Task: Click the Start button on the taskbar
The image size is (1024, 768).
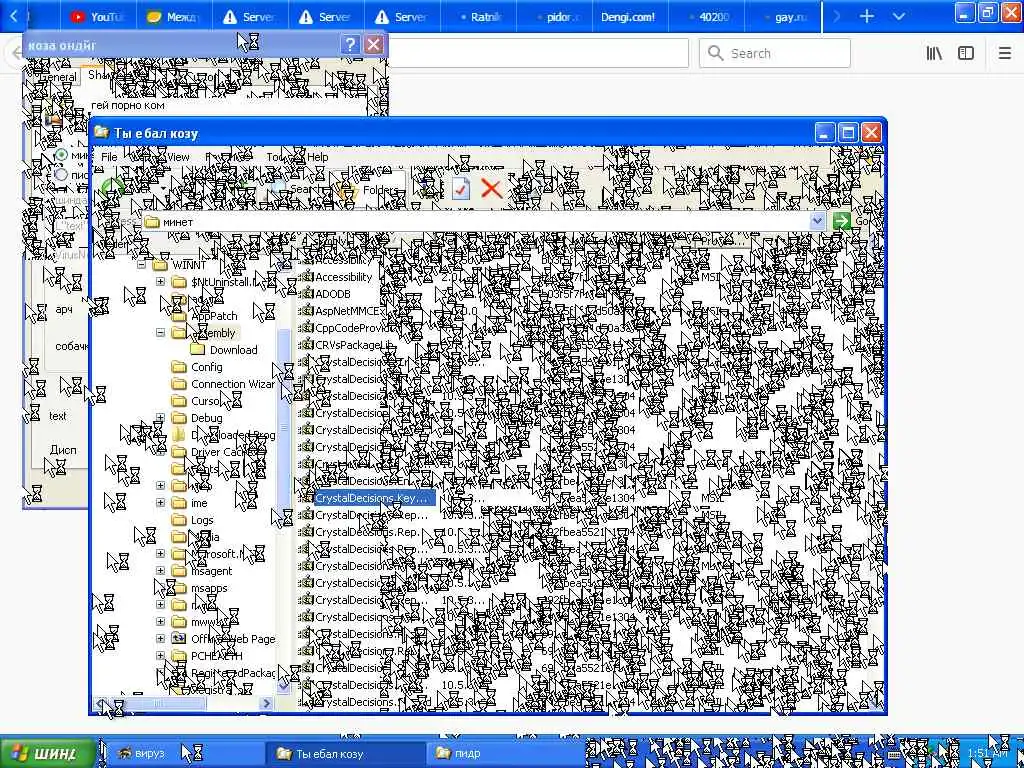Action: coord(48,754)
